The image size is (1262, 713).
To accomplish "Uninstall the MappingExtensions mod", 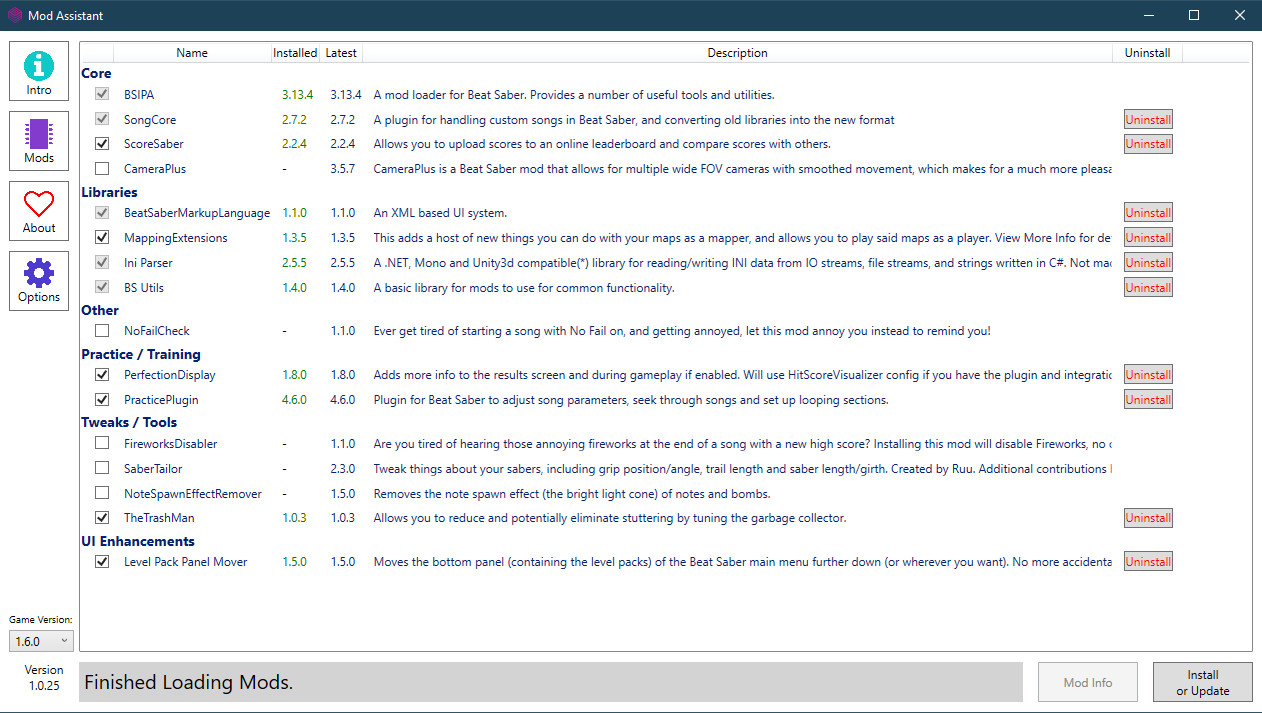I will pyautogui.click(x=1148, y=238).
